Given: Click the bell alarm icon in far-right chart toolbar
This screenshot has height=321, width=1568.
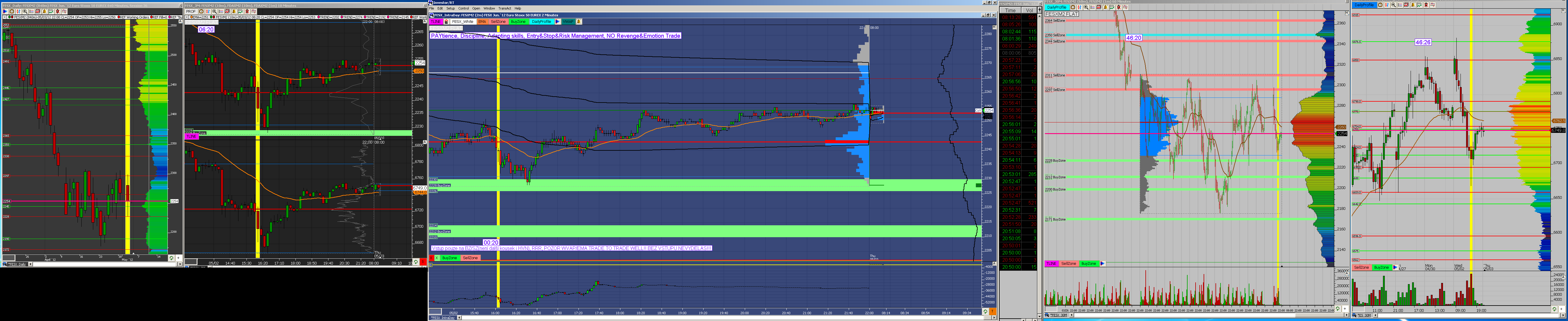Looking at the screenshot, I should coord(1413,5).
